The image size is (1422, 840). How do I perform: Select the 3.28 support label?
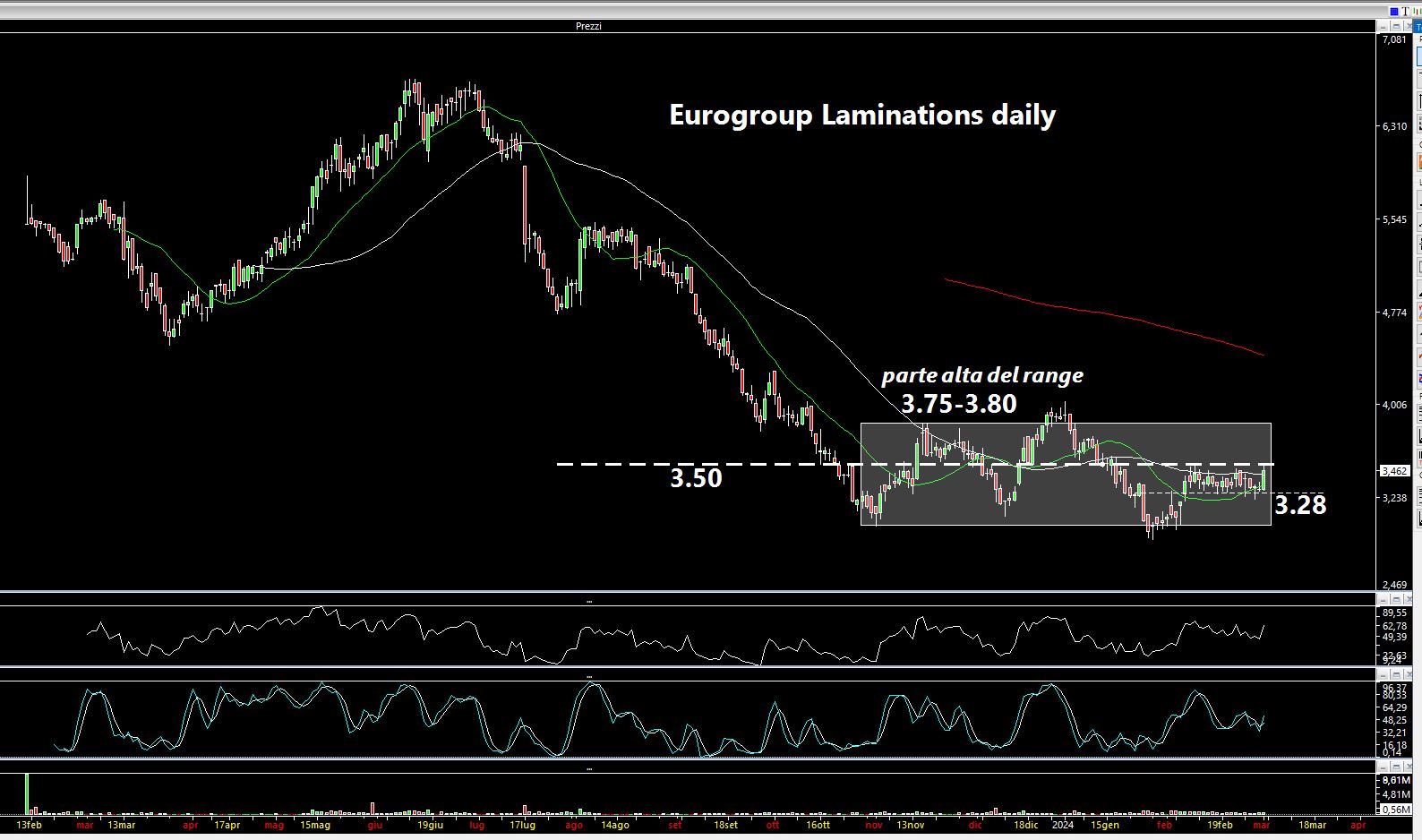click(1300, 505)
